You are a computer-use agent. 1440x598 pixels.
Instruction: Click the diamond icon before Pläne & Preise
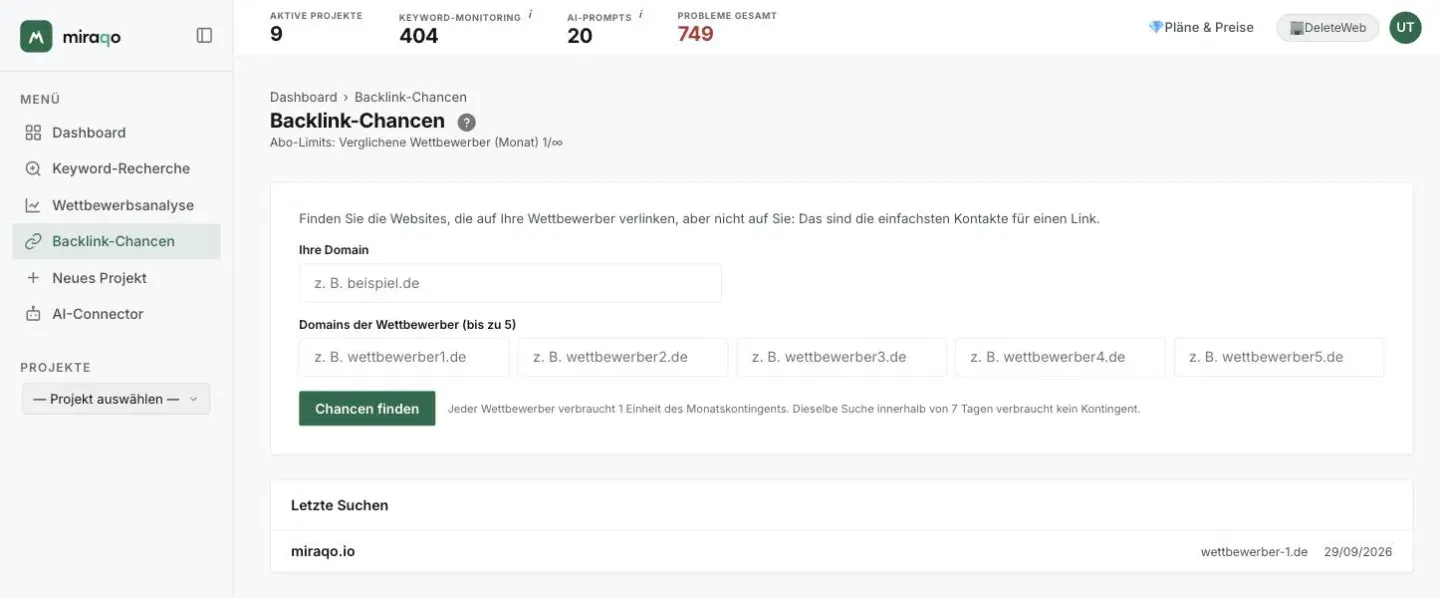1156,27
